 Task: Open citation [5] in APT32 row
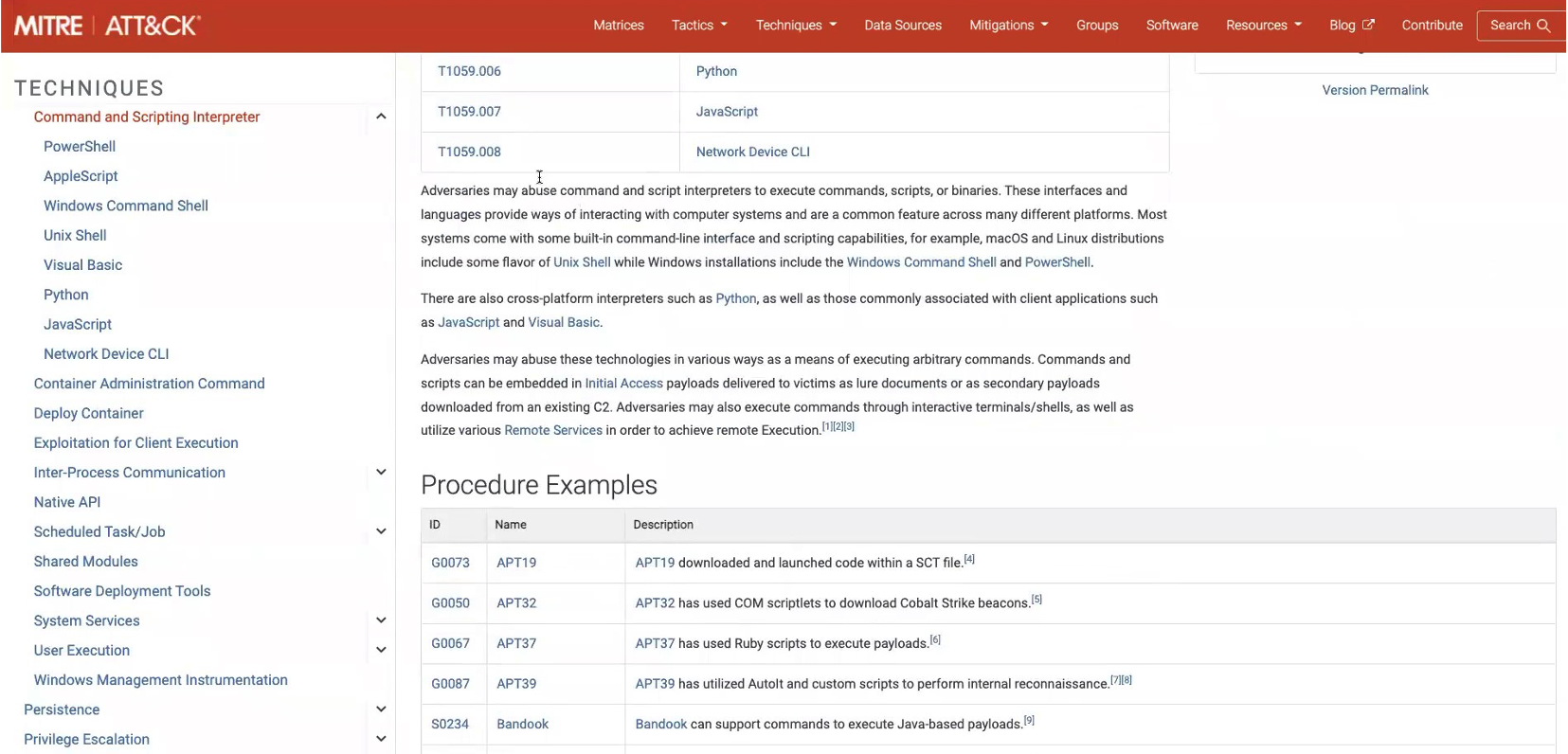click(x=1036, y=600)
